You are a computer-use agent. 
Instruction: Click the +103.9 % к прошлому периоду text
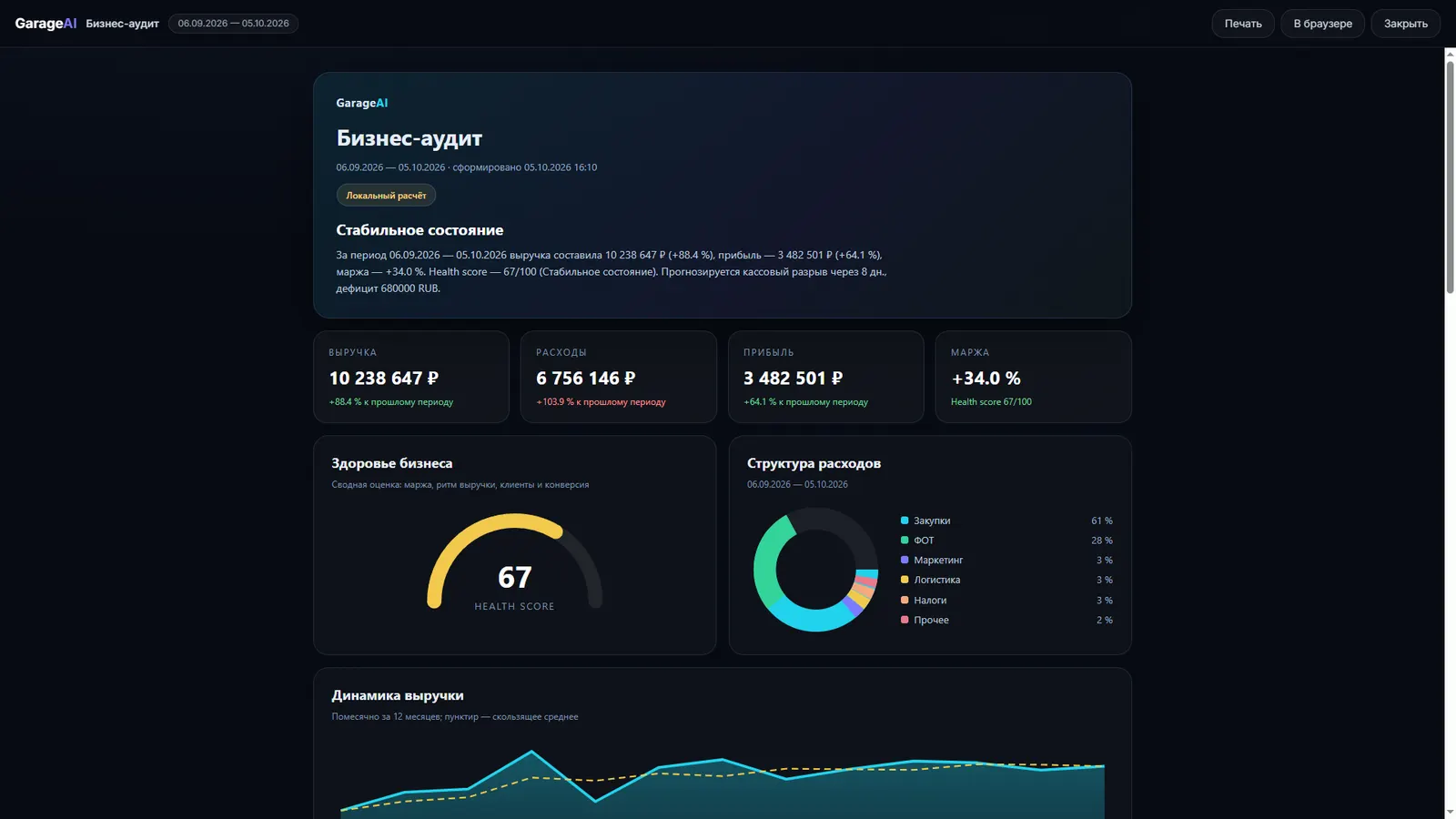[x=601, y=401]
